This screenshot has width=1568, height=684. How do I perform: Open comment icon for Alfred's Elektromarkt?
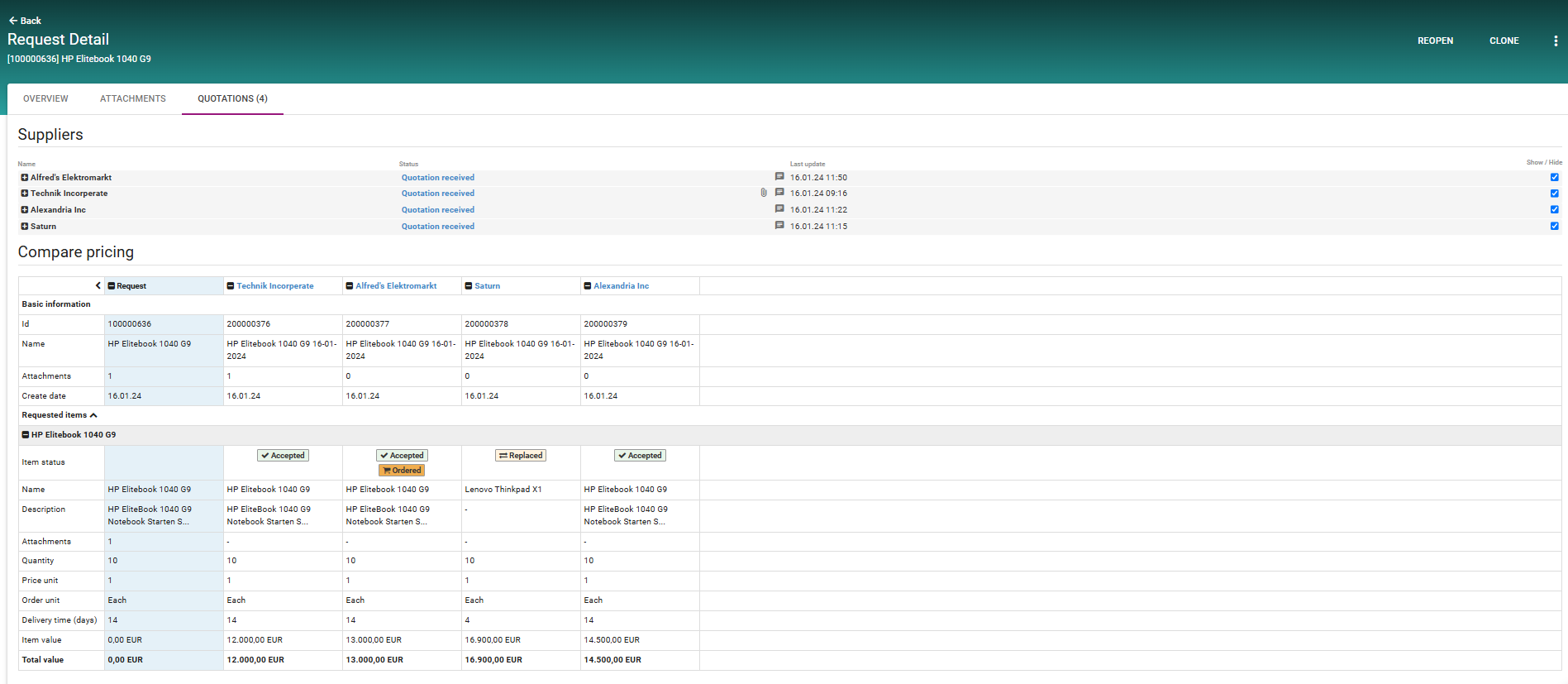[x=779, y=177]
